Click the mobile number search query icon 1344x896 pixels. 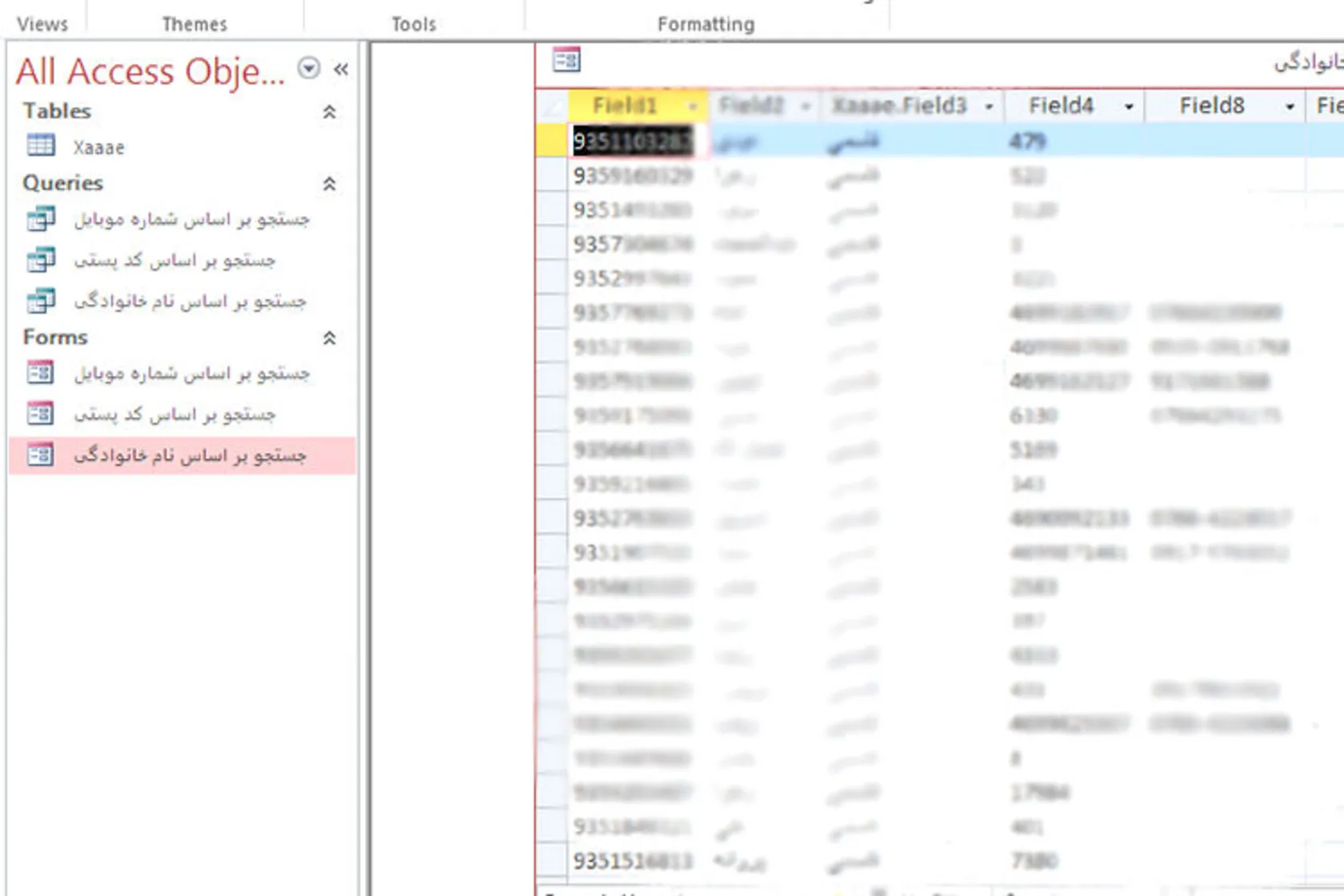click(40, 218)
